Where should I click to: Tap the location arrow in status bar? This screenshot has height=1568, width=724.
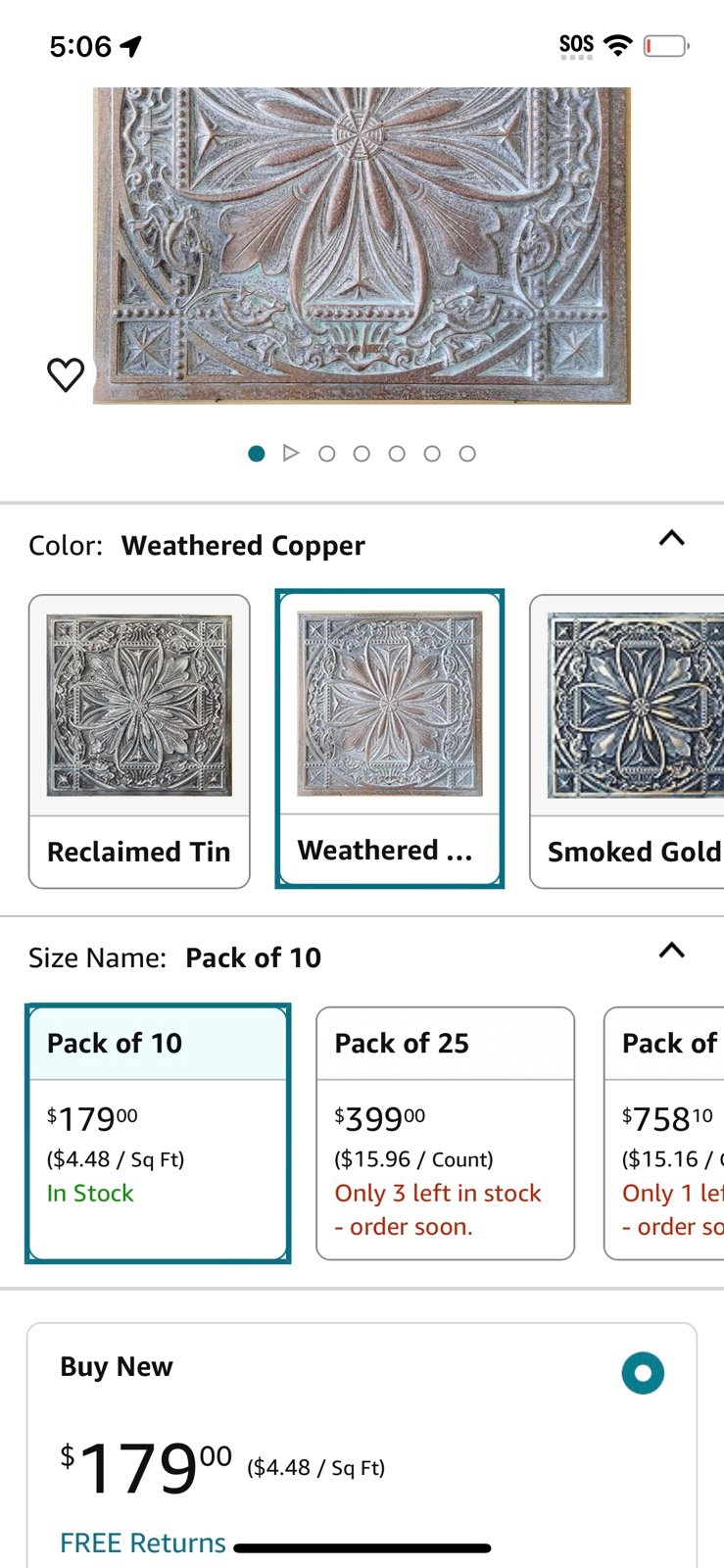131,46
